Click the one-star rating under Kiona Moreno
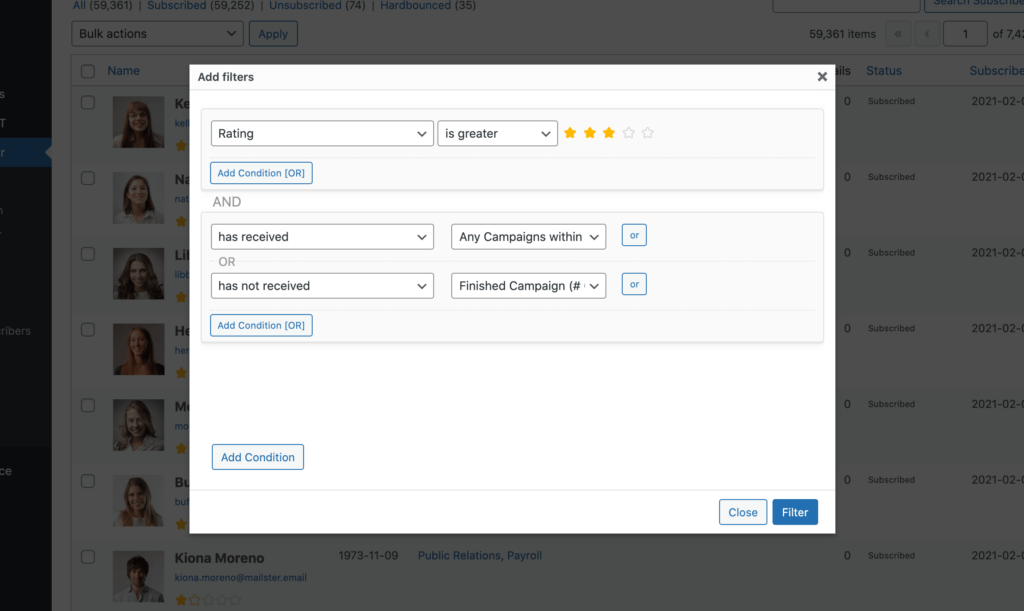Screen dimensions: 1024x611 [181, 600]
